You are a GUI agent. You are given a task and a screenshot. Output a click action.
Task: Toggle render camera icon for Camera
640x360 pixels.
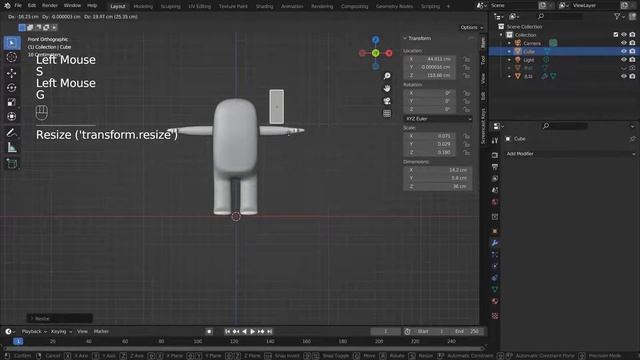(632, 43)
